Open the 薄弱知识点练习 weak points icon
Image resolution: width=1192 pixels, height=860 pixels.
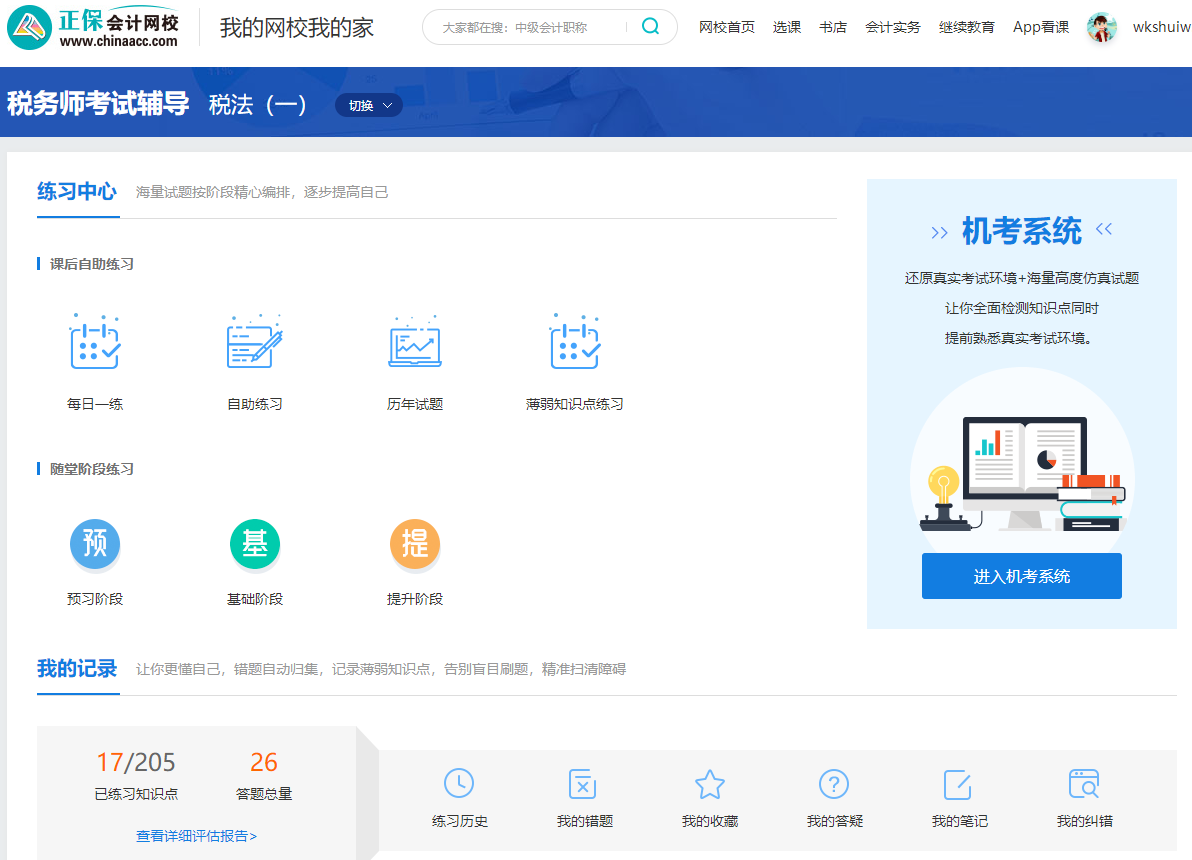[575, 343]
